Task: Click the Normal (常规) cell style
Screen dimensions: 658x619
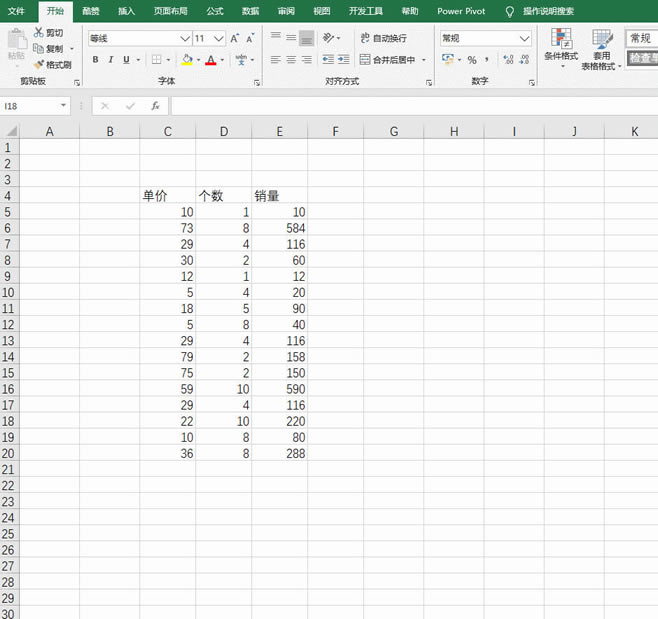Action: 641,38
